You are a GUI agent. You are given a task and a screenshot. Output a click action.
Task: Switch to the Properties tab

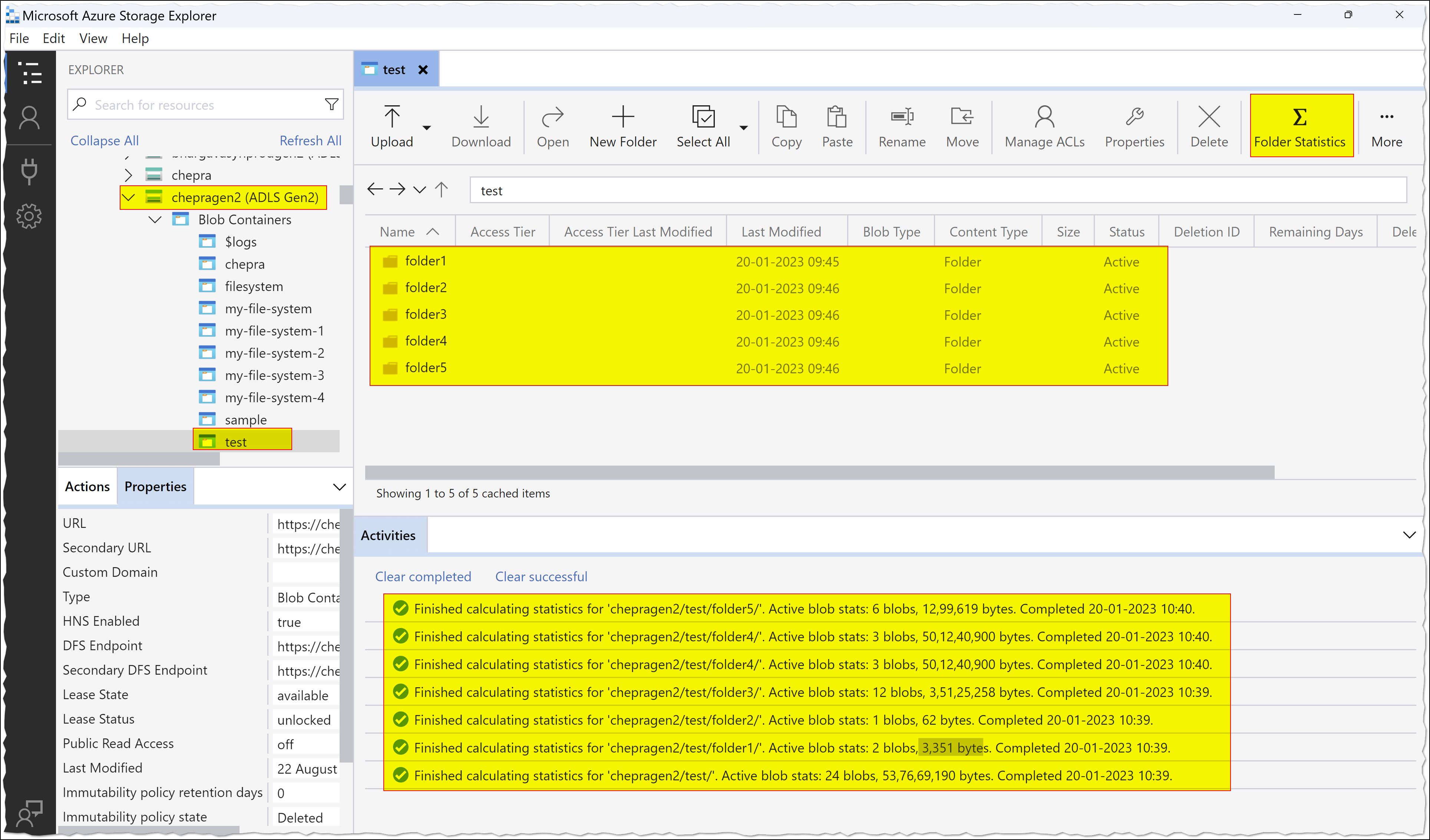[155, 486]
